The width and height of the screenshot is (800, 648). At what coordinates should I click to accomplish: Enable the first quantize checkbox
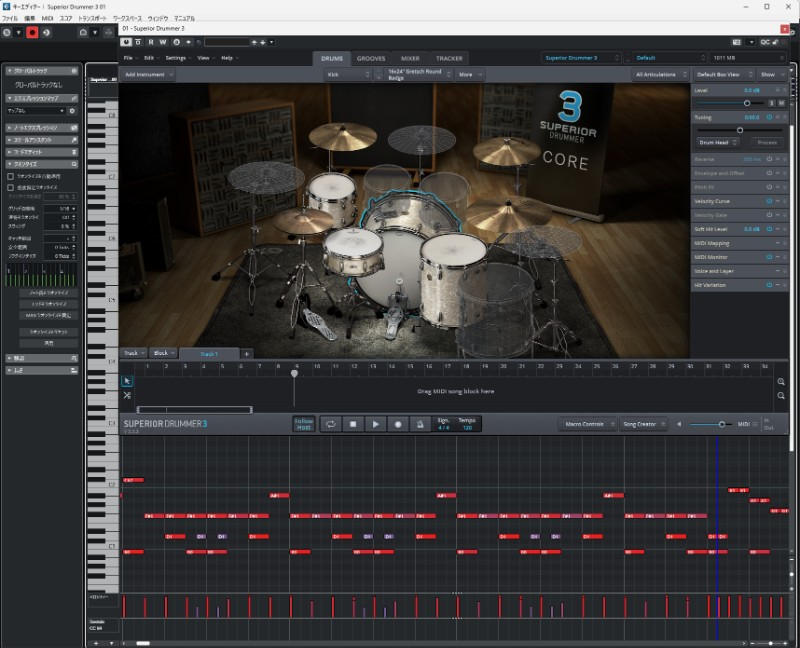(11, 176)
